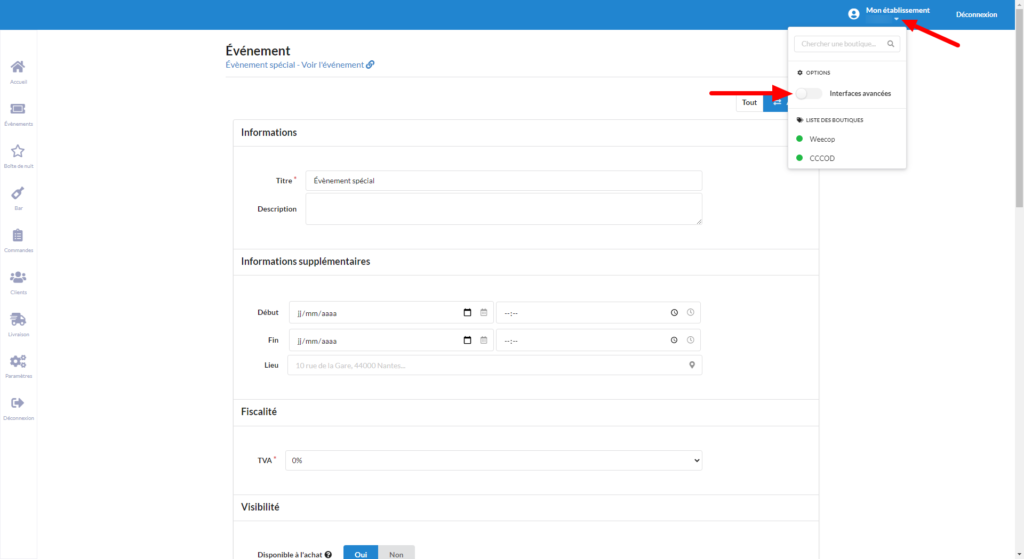The width and height of the screenshot is (1024, 559).
Task: Click the Lieu address input field
Action: 494,365
